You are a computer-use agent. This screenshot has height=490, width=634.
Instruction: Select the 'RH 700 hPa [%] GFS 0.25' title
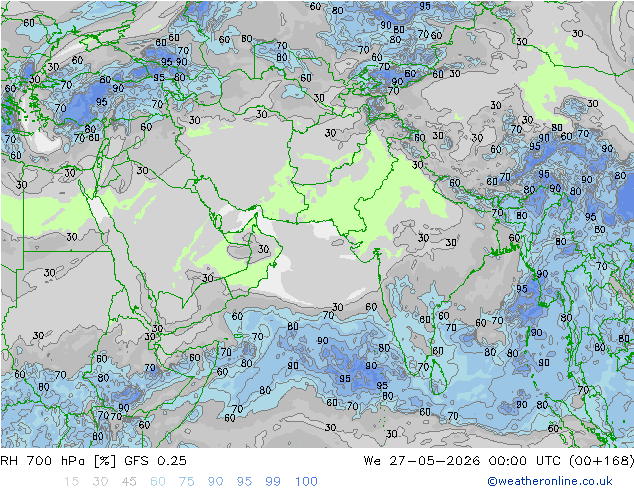[x=93, y=460]
